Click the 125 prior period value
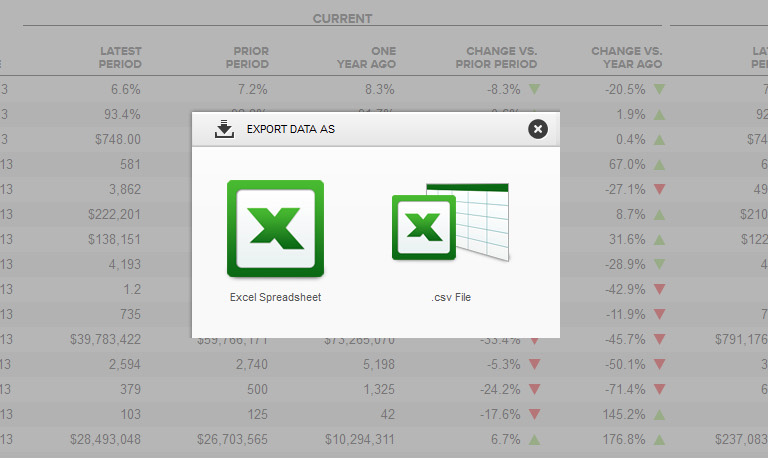 click(258, 414)
